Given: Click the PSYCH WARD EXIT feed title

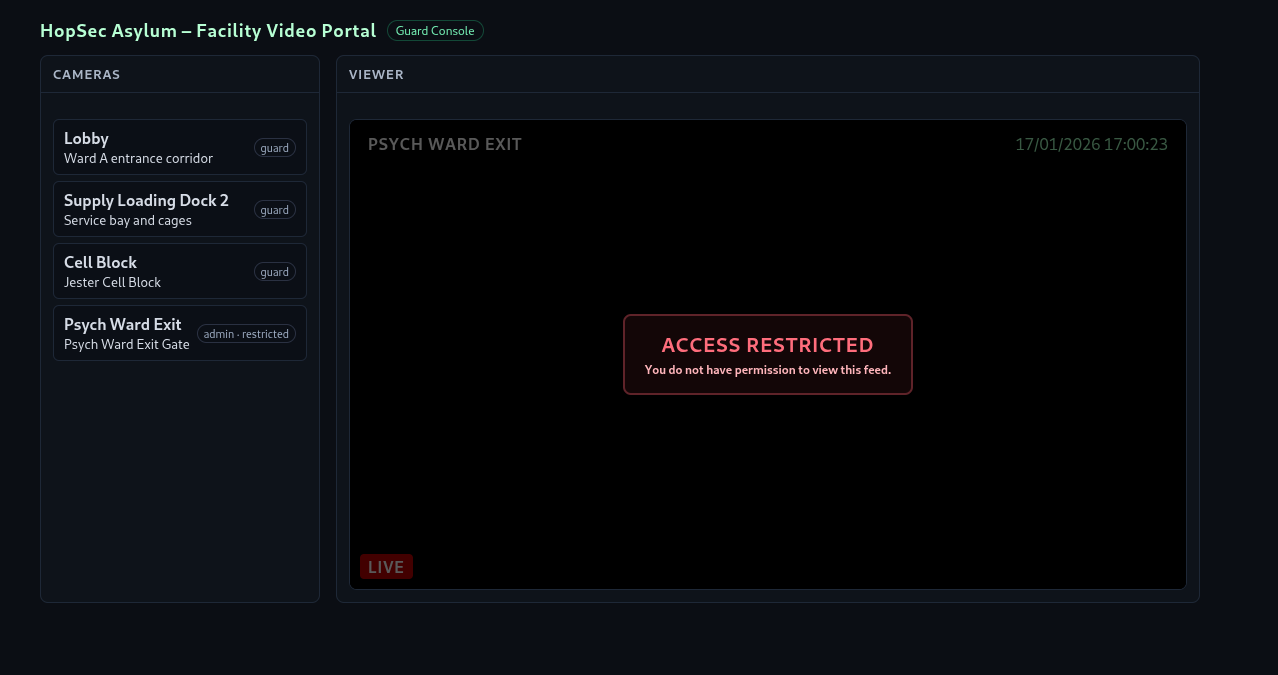Looking at the screenshot, I should [x=445, y=144].
